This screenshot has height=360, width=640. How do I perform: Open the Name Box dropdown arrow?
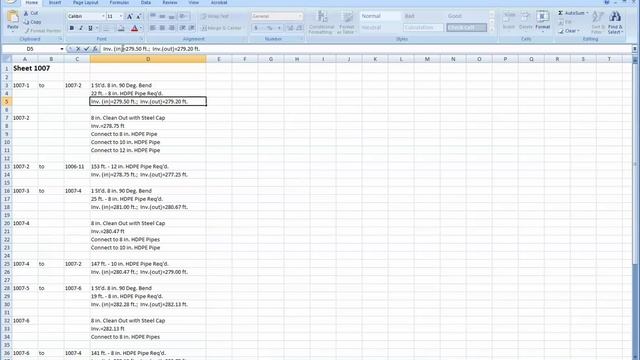point(62,49)
